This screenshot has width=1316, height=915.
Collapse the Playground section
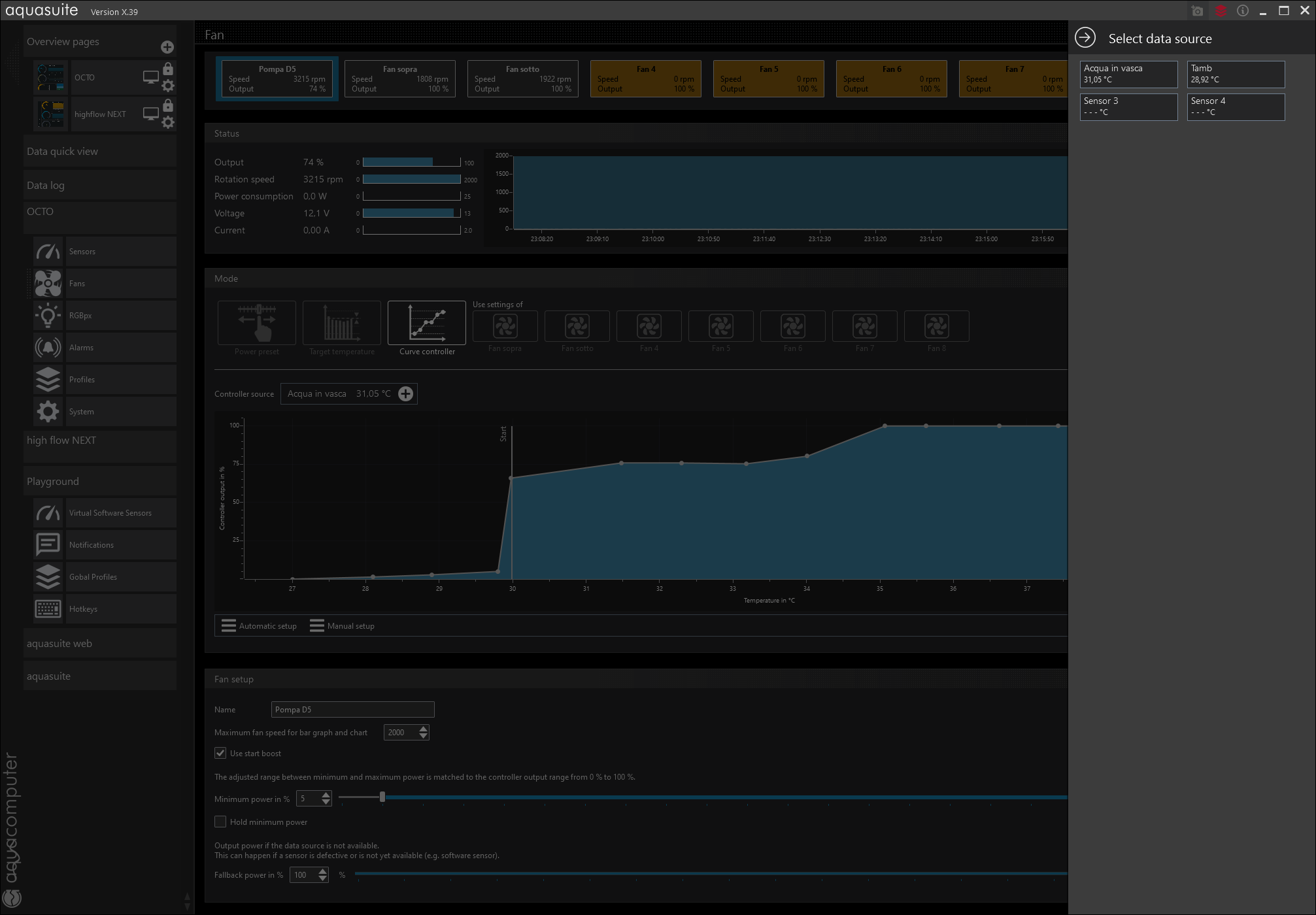click(100, 482)
